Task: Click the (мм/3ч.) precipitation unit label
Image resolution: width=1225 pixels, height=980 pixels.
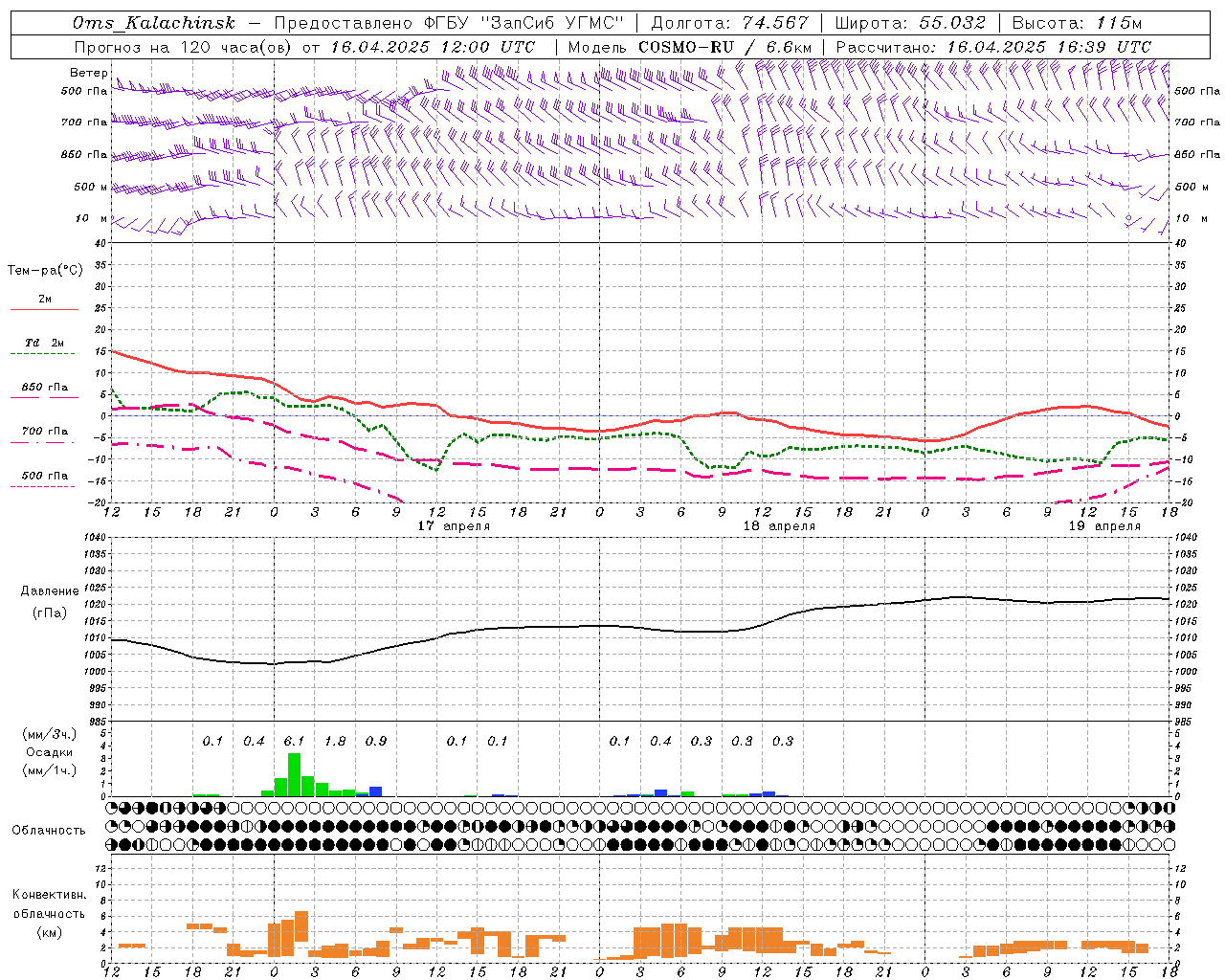Action: coord(50,735)
